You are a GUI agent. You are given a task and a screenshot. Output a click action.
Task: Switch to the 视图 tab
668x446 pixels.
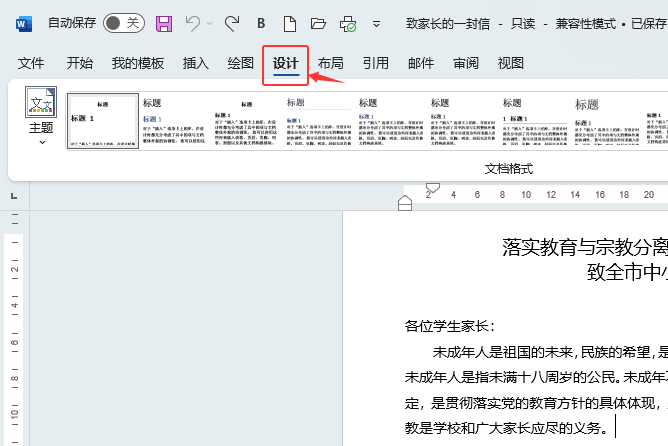(510, 63)
